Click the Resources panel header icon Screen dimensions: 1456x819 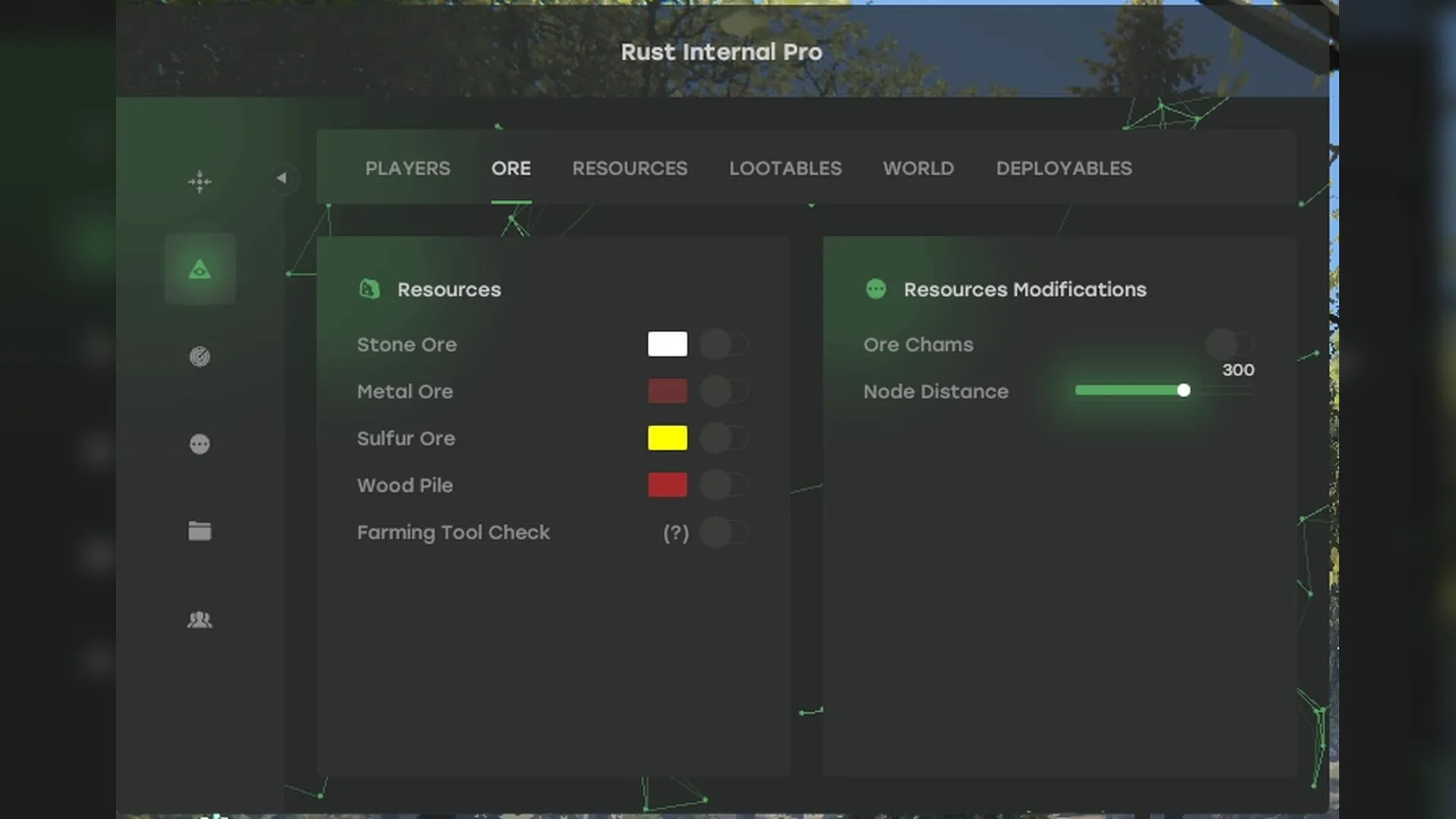tap(369, 289)
